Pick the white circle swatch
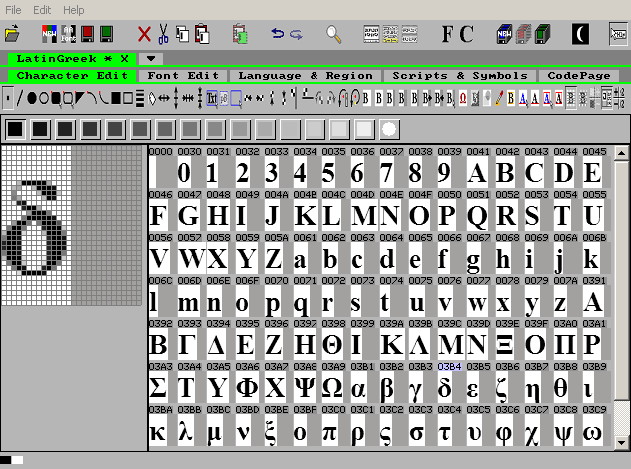The image size is (631, 469). [389, 129]
